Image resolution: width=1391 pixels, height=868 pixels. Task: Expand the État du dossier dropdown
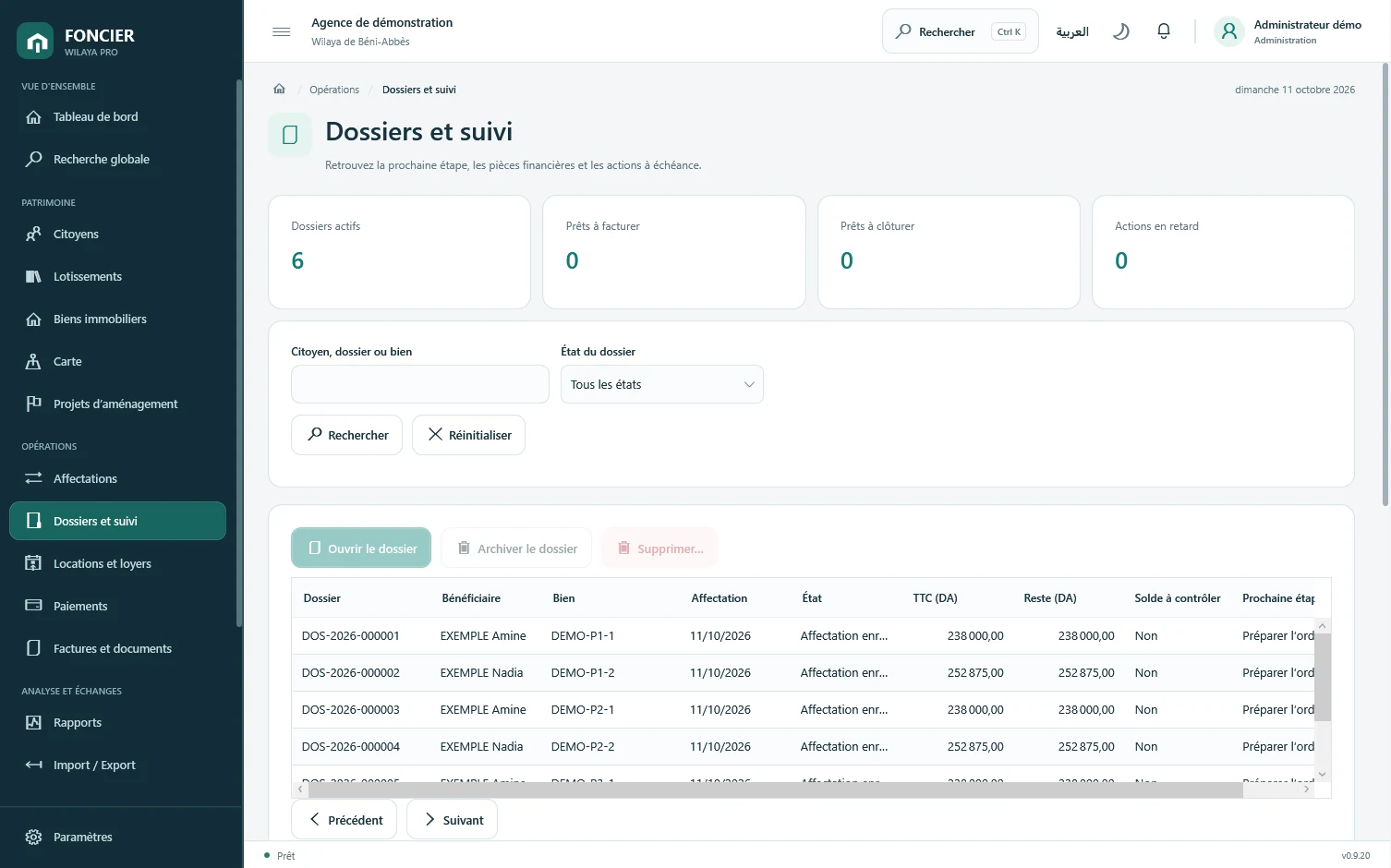[x=662, y=384]
